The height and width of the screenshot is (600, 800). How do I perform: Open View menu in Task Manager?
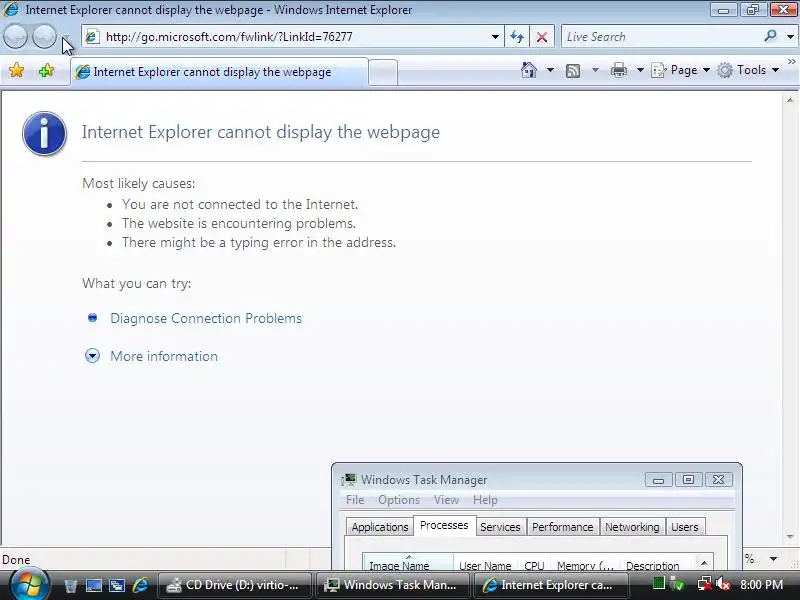(x=446, y=500)
